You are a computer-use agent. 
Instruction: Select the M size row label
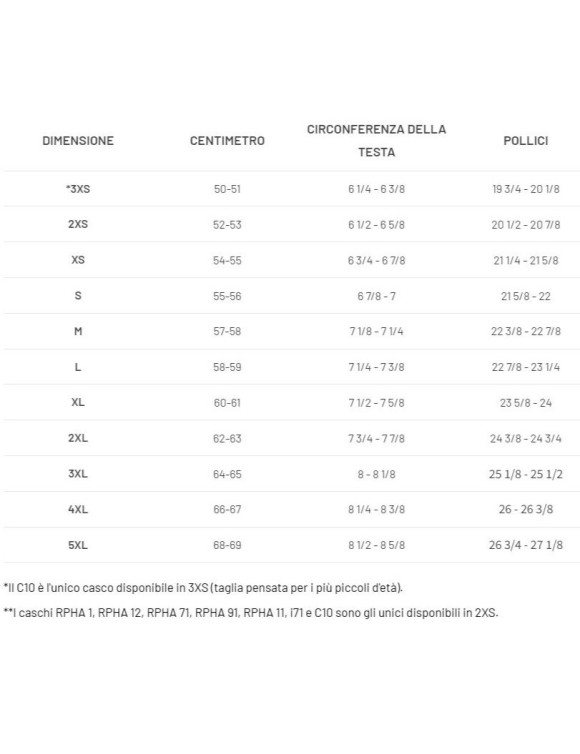[x=78, y=331]
